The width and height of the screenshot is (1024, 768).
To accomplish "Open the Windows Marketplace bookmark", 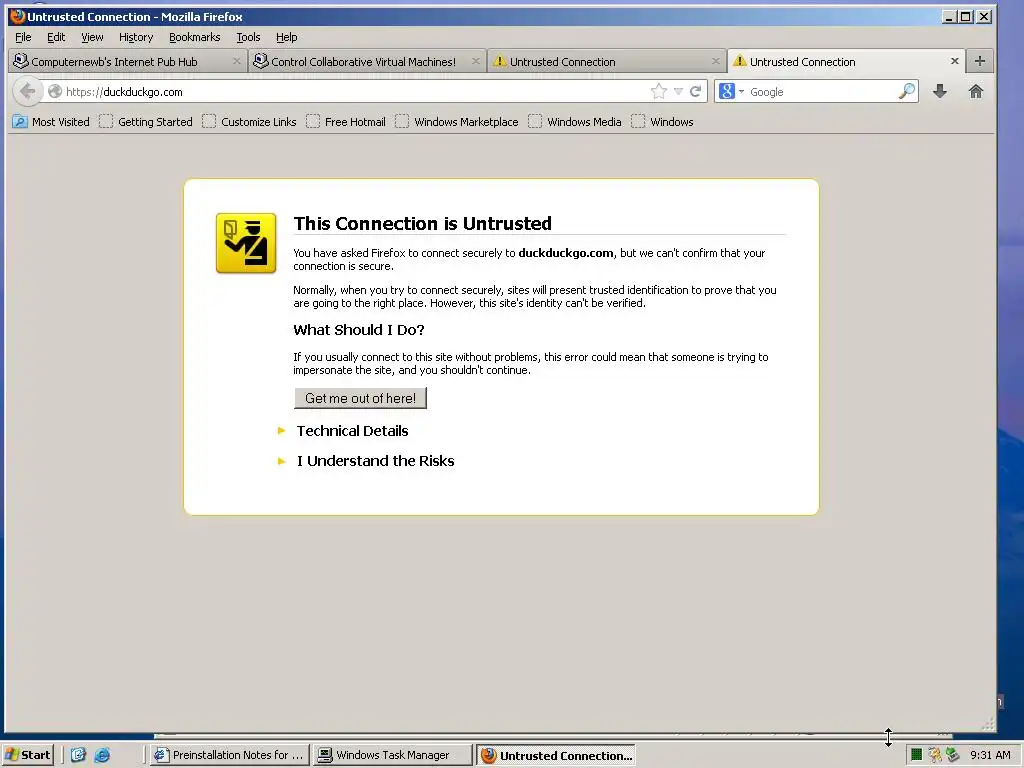I will point(456,121).
